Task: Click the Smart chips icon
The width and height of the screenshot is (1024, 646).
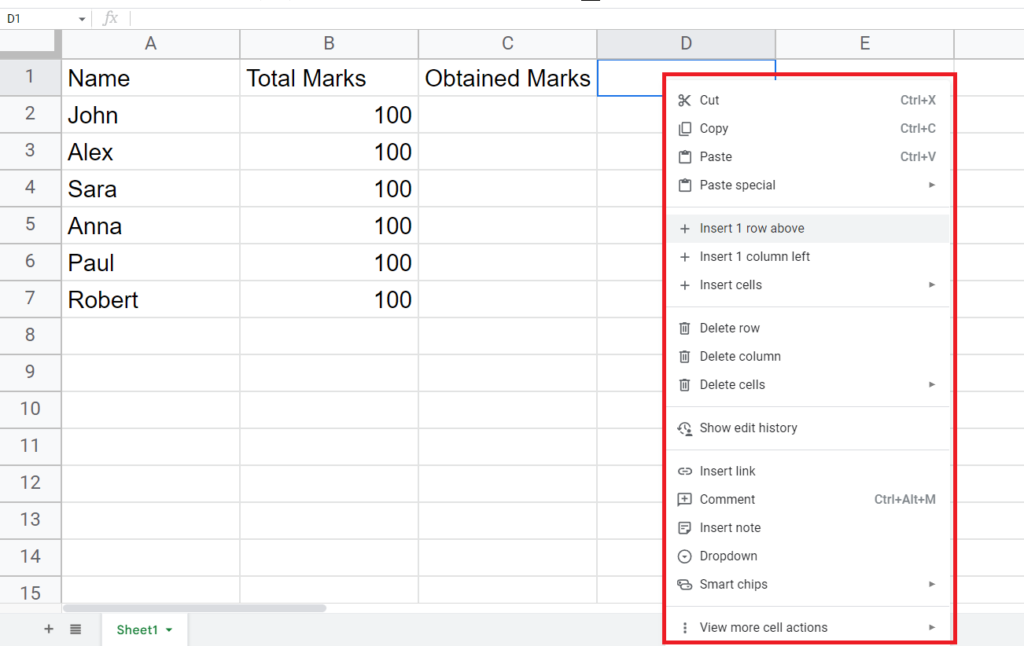Action: coord(684,585)
